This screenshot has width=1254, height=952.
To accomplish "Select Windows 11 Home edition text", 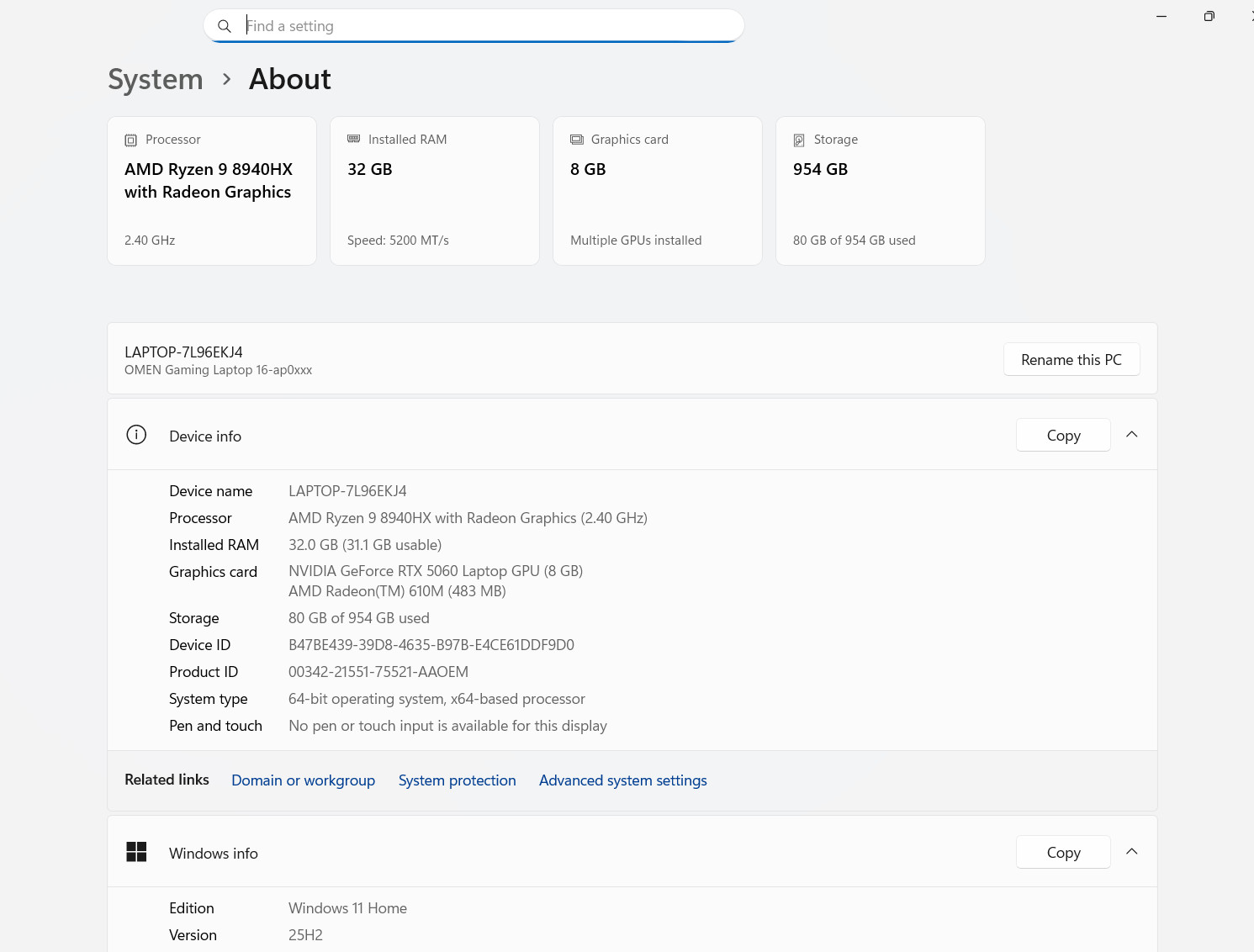I will tap(347, 908).
